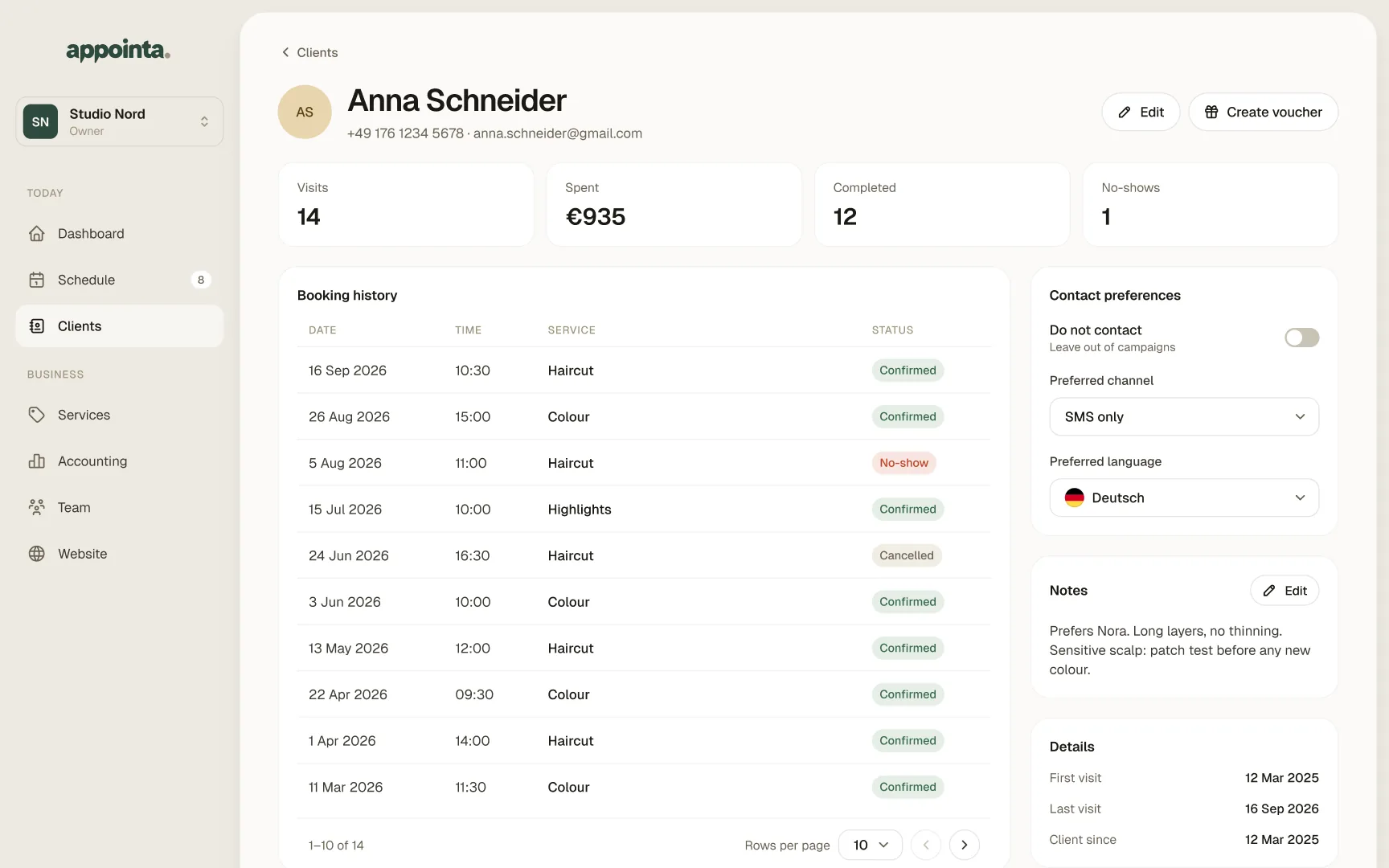
Task: Click the DATE column header
Action: coord(322,330)
